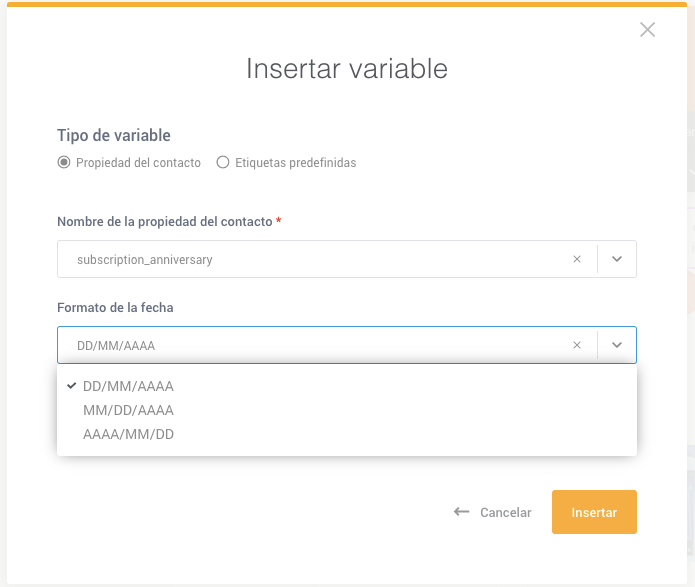The height and width of the screenshot is (587, 695).
Task: Clear the DD/MM/AAAA date format selection
Action: 577,345
